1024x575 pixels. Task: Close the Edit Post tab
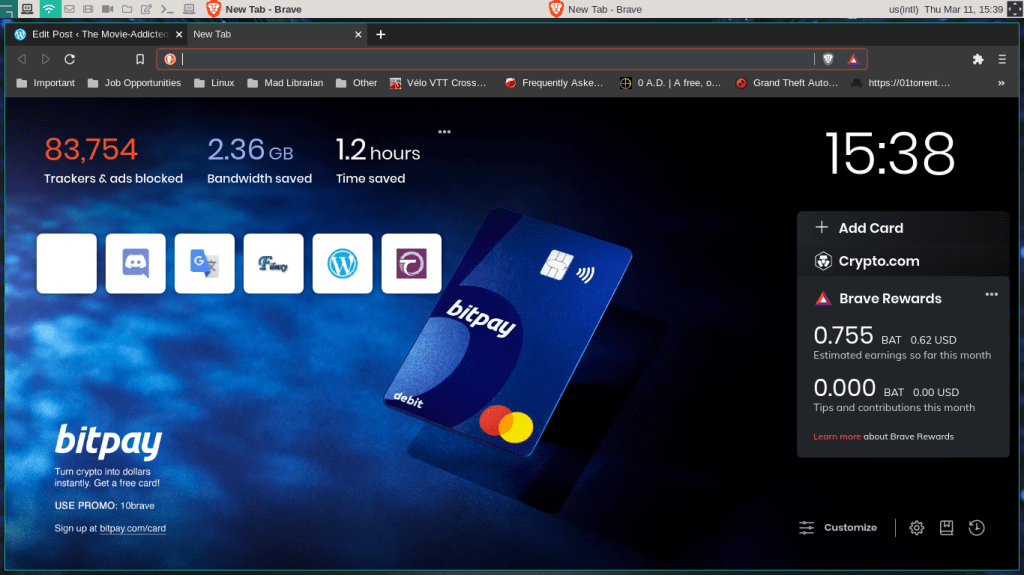click(179, 34)
